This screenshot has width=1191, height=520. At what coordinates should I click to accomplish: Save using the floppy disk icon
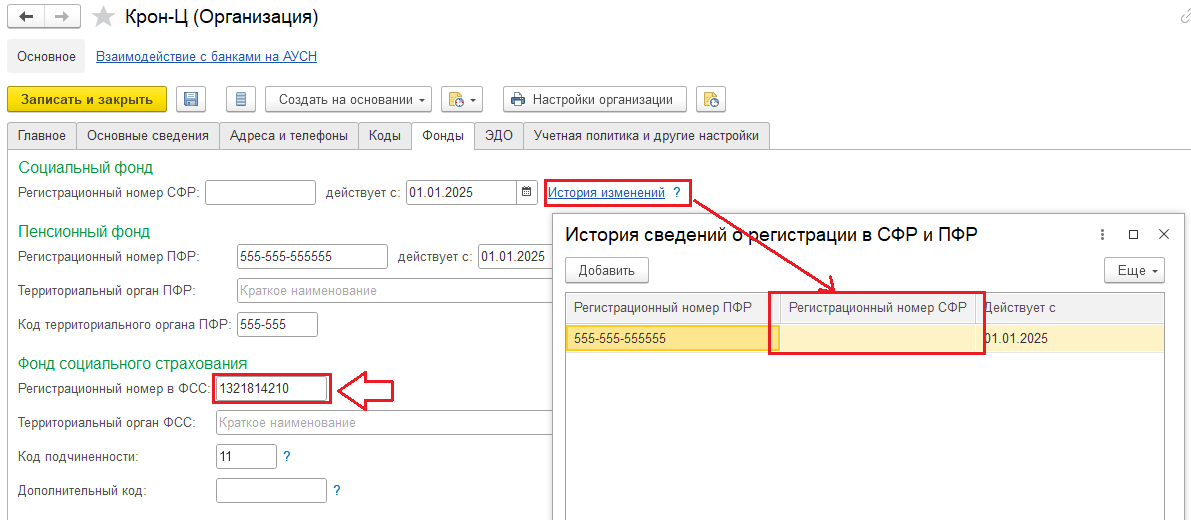191,99
